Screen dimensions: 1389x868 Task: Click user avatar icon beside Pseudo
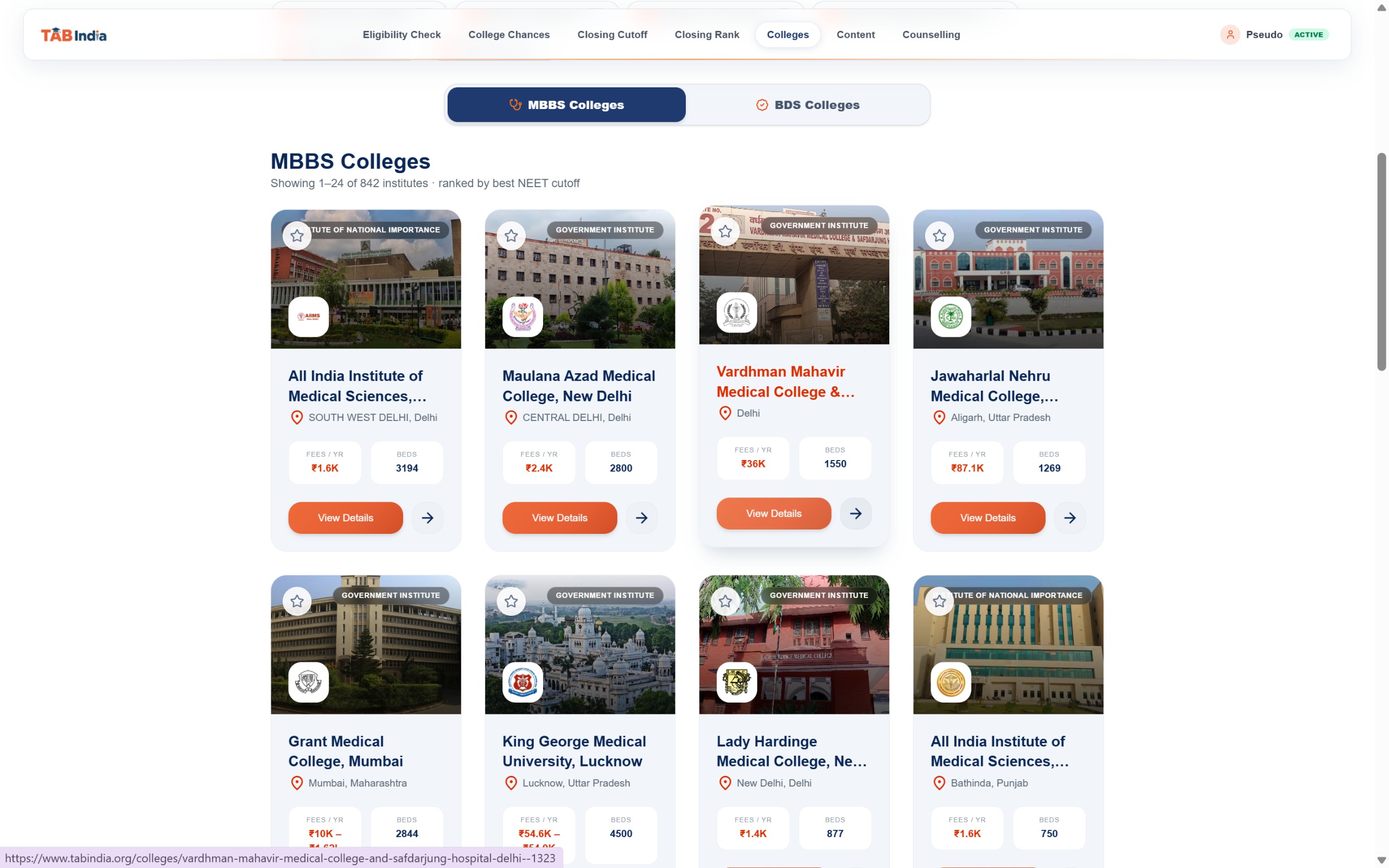[1230, 34]
